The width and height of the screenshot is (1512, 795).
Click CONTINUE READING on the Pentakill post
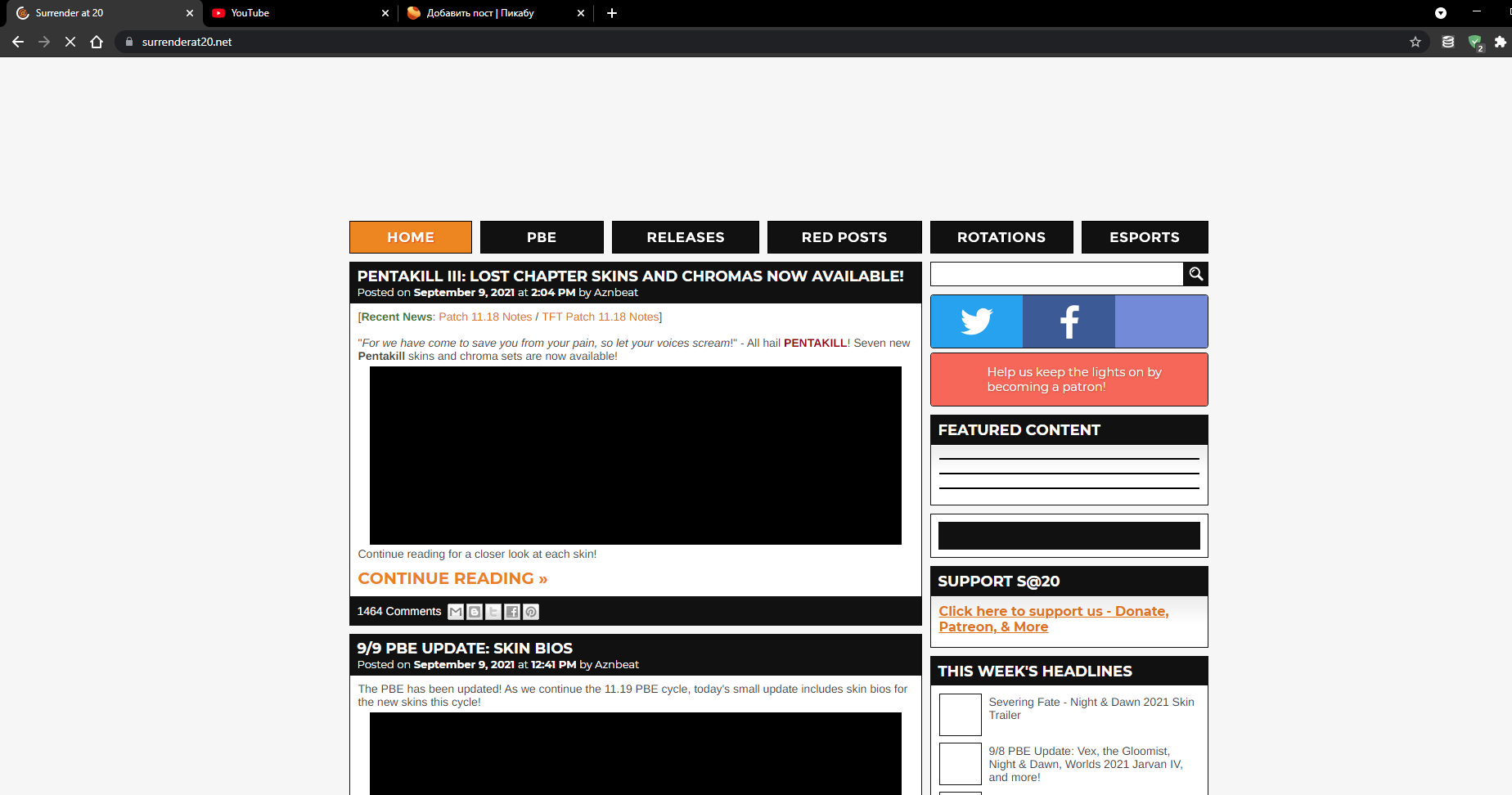[x=452, y=578]
